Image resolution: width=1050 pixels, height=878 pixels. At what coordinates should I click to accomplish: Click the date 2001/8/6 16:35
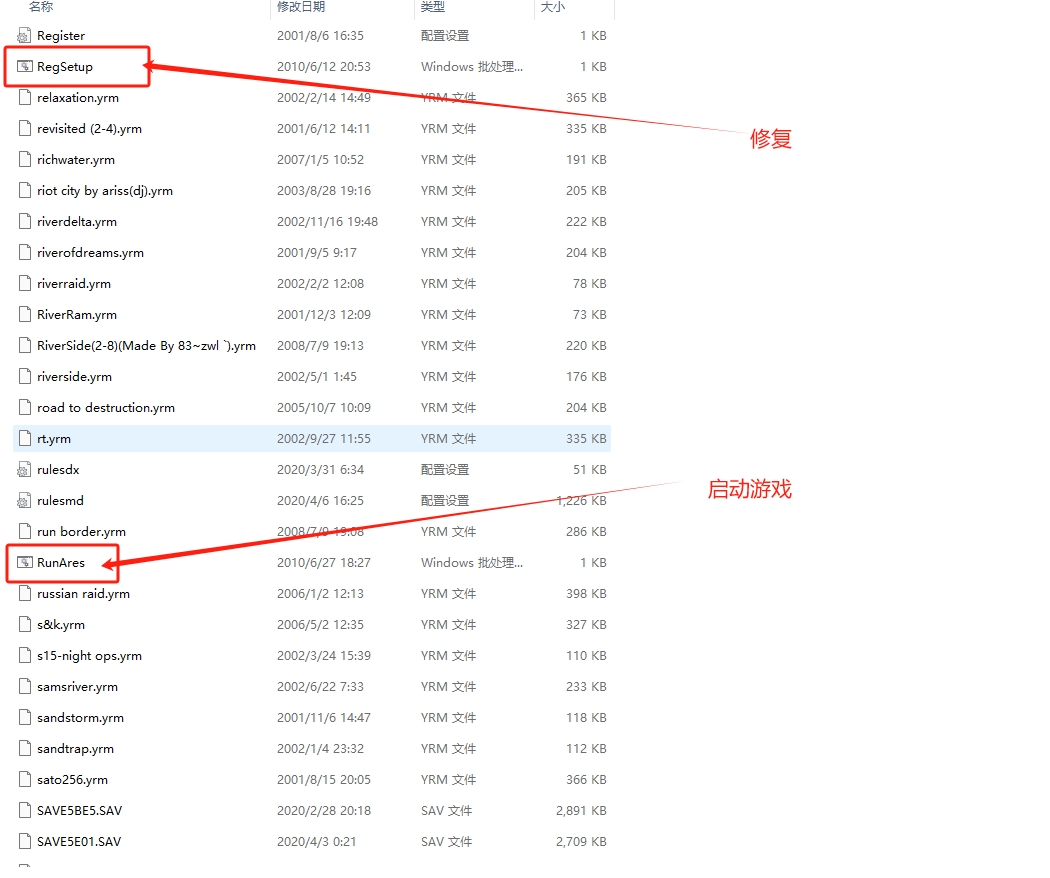[320, 36]
